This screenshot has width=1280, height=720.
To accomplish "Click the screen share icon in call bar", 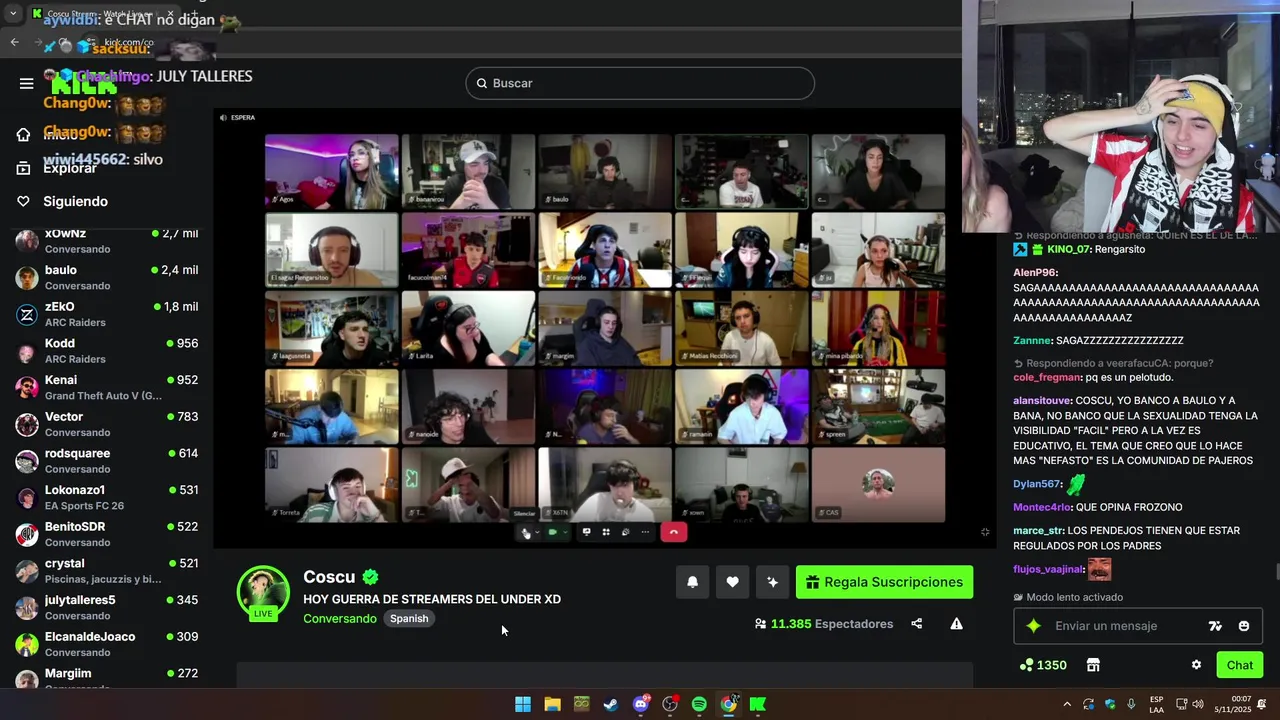I will (x=587, y=532).
